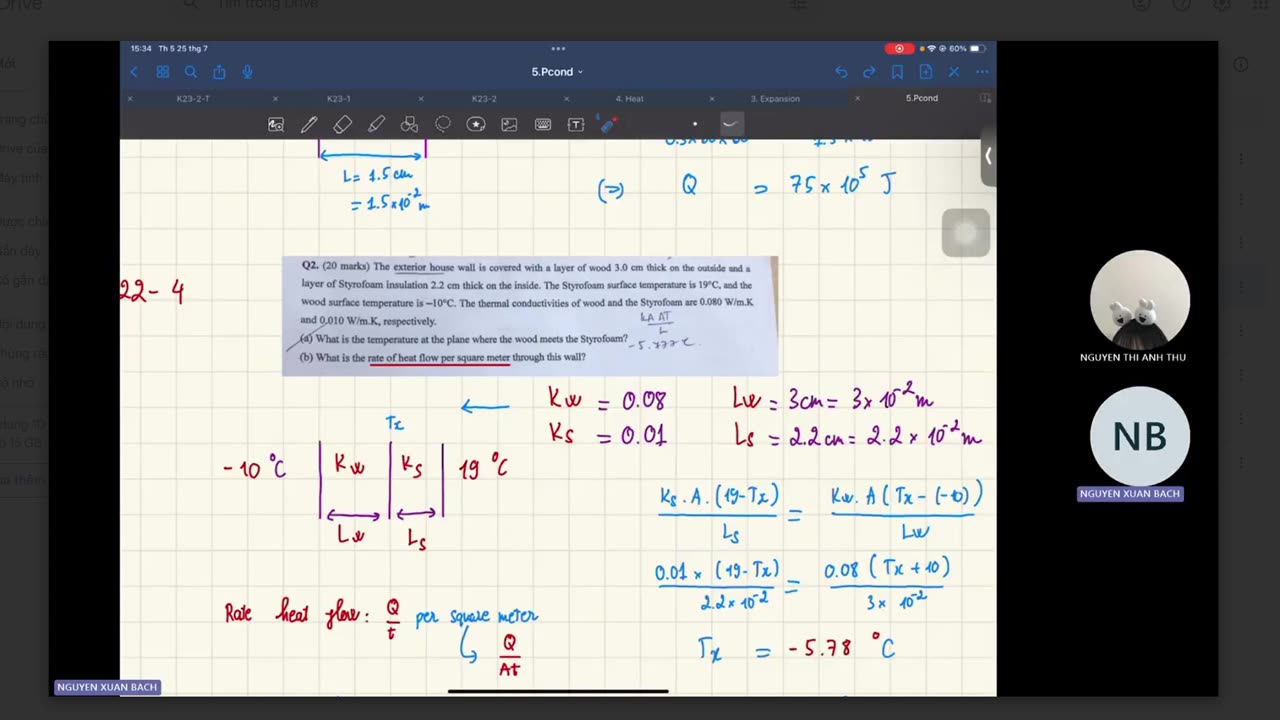Image resolution: width=1280 pixels, height=720 pixels.
Task: Expand the side panel arrow handle
Action: (x=988, y=156)
